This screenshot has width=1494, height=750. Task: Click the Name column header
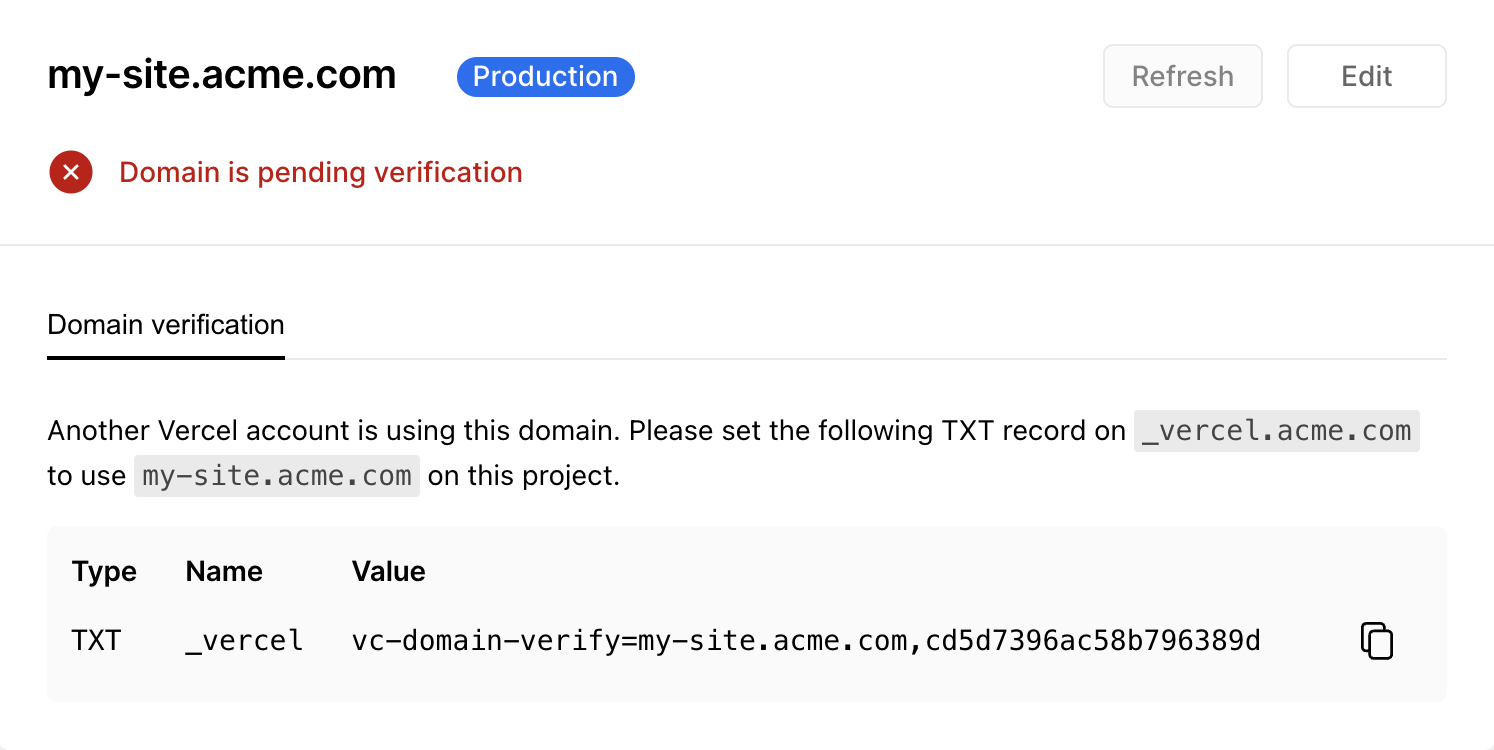pyautogui.click(x=224, y=571)
